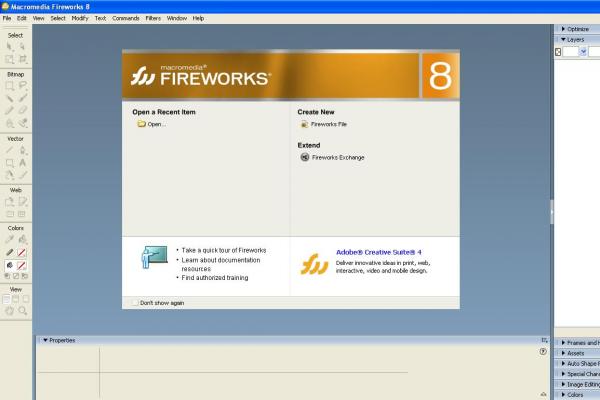
Task: Click the Fireworks Exchange icon under Extend
Action: pos(304,157)
